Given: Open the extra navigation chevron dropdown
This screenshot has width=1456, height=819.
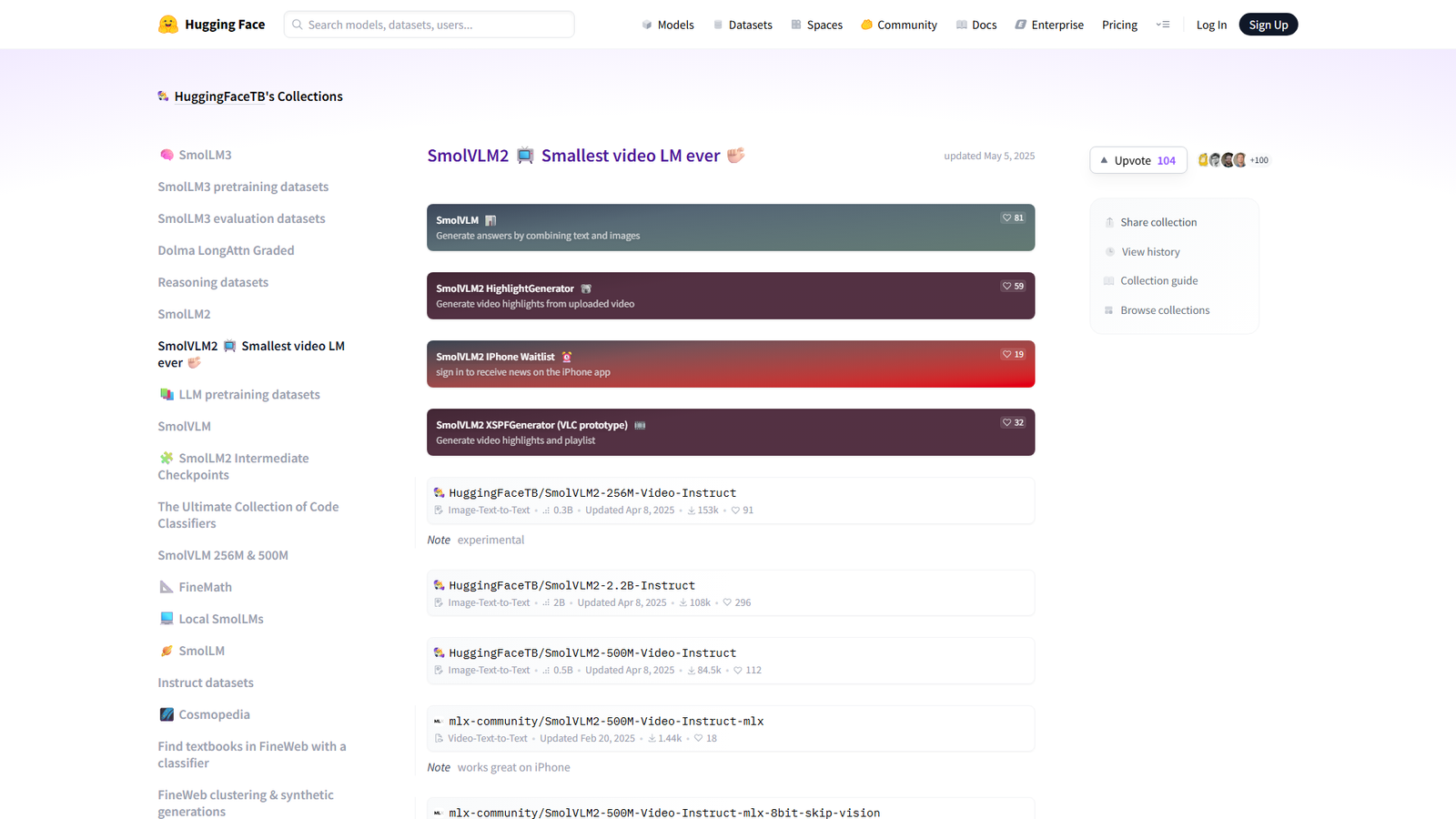Looking at the screenshot, I should pyautogui.click(x=1162, y=24).
